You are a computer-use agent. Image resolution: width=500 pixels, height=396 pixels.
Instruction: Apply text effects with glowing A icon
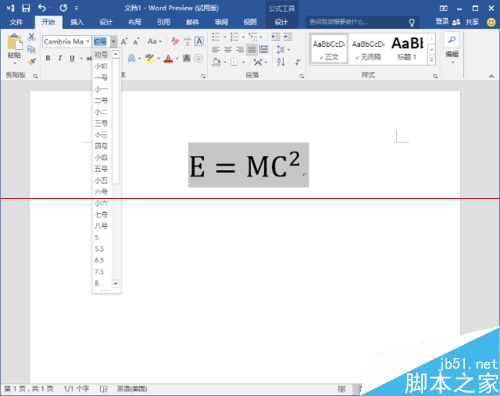tap(132, 59)
